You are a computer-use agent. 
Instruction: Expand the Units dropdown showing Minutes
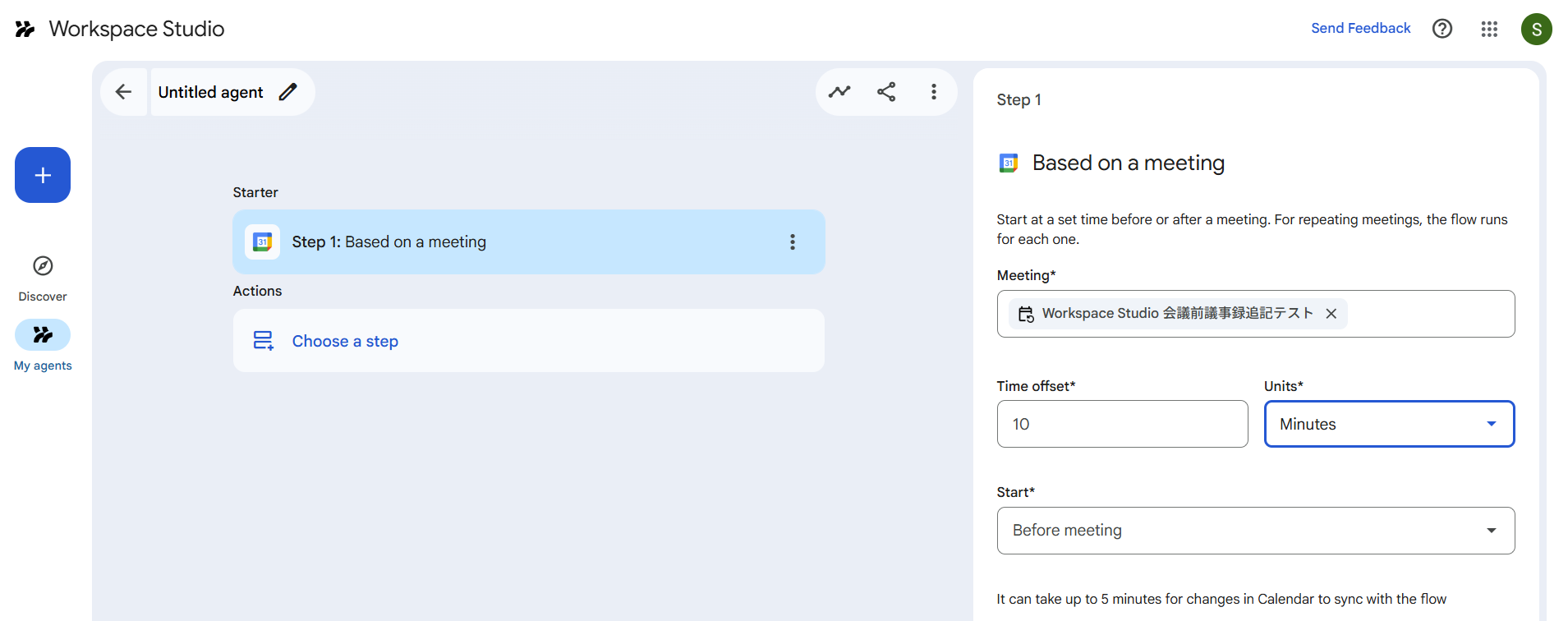(x=1389, y=424)
